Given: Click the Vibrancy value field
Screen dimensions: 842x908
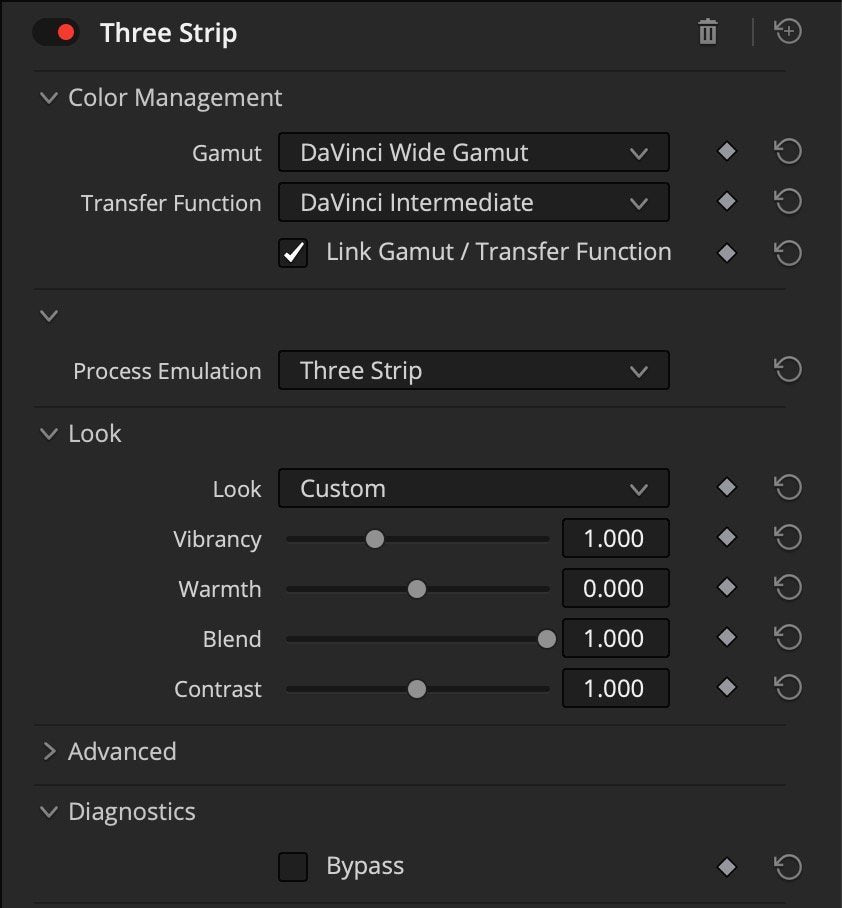Looking at the screenshot, I should coord(616,539).
